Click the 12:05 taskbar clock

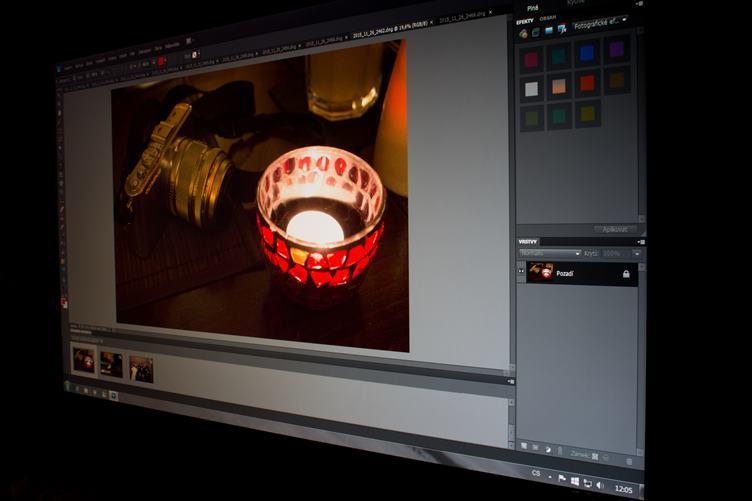pyautogui.click(x=623, y=489)
